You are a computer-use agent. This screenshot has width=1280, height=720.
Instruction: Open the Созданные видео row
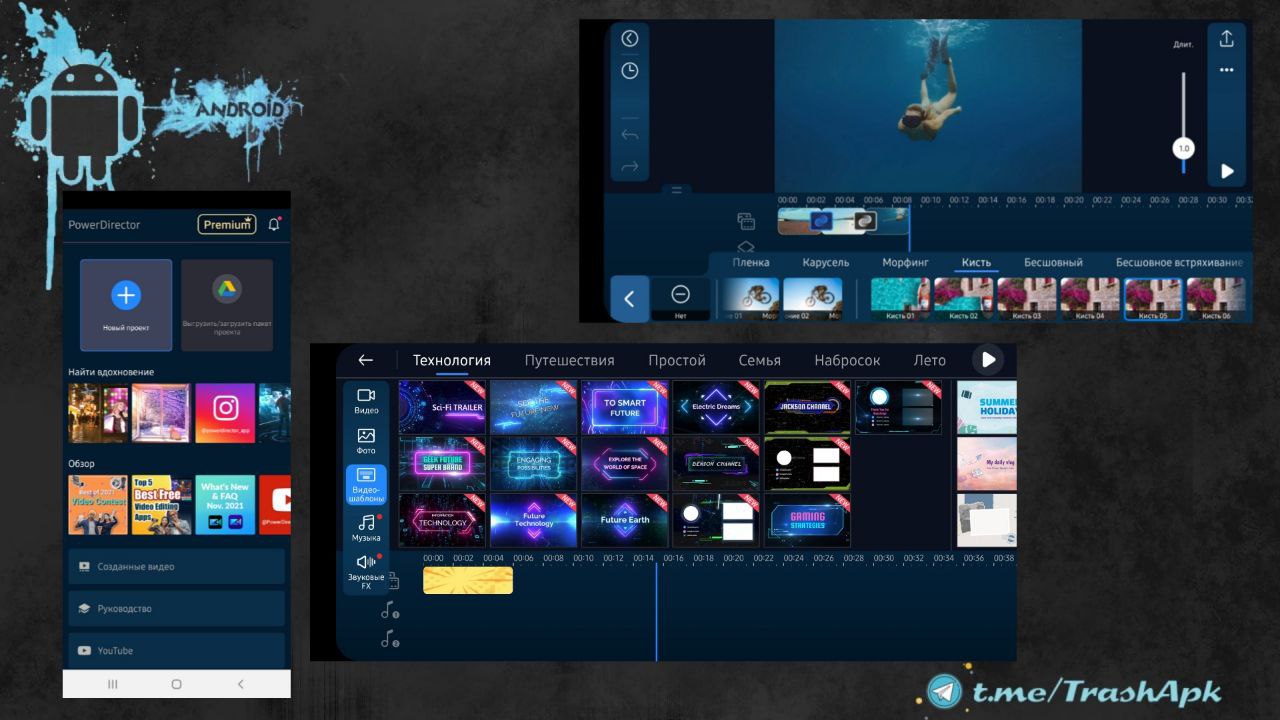point(177,566)
